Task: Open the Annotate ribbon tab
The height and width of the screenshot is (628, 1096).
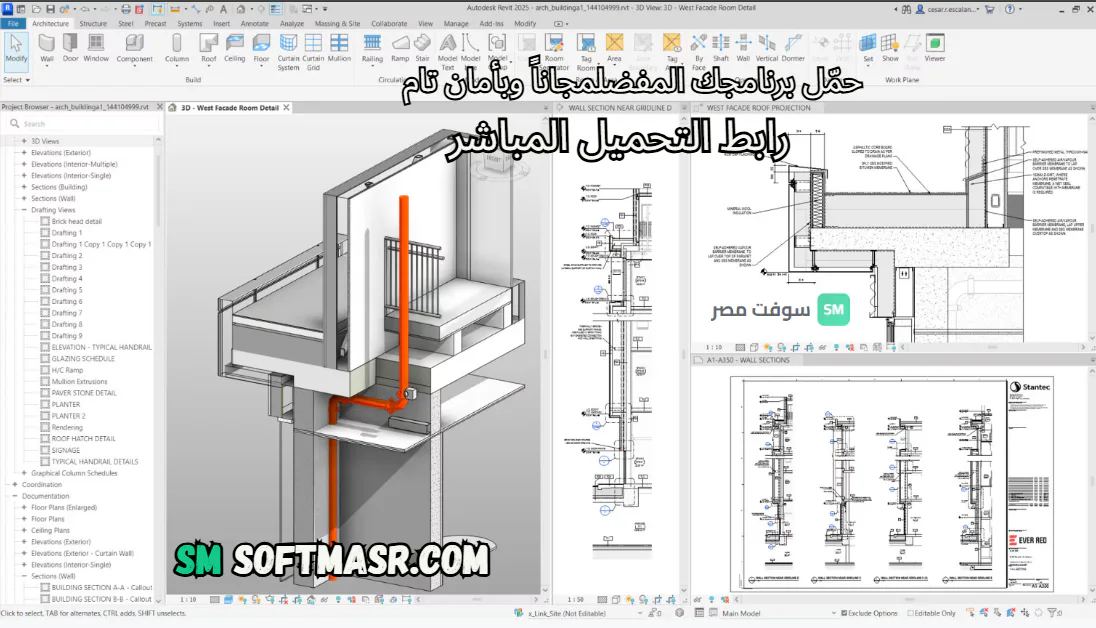Action: point(254,23)
